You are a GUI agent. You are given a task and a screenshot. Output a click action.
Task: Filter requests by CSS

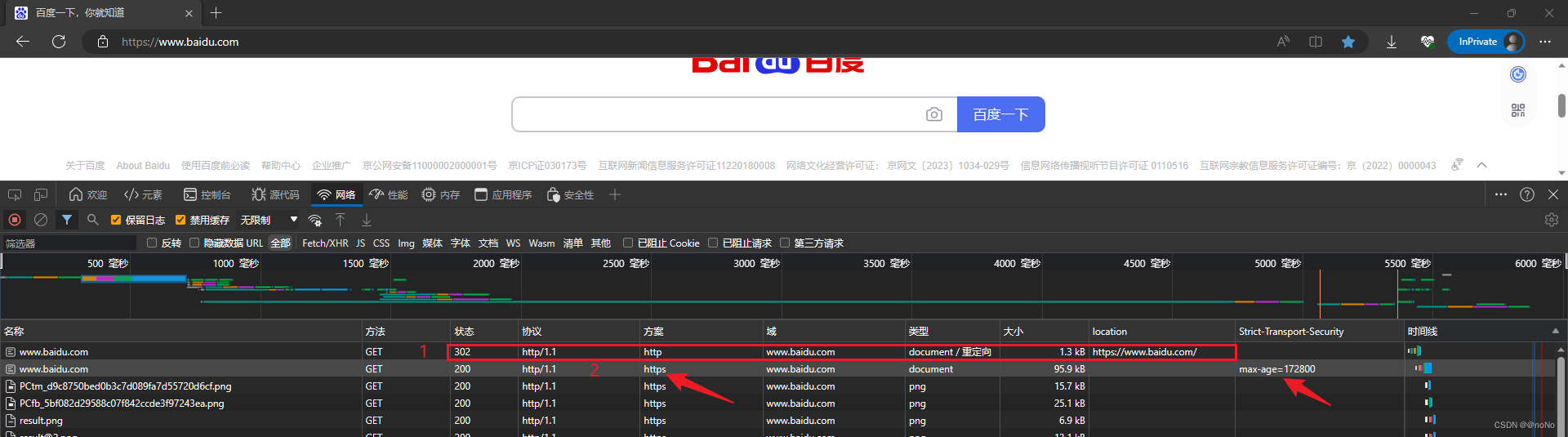tap(381, 243)
